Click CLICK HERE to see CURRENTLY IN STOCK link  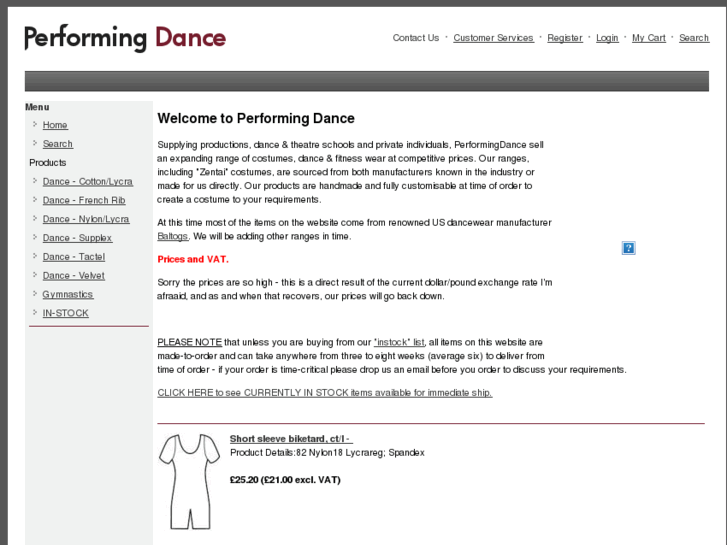click(x=325, y=393)
